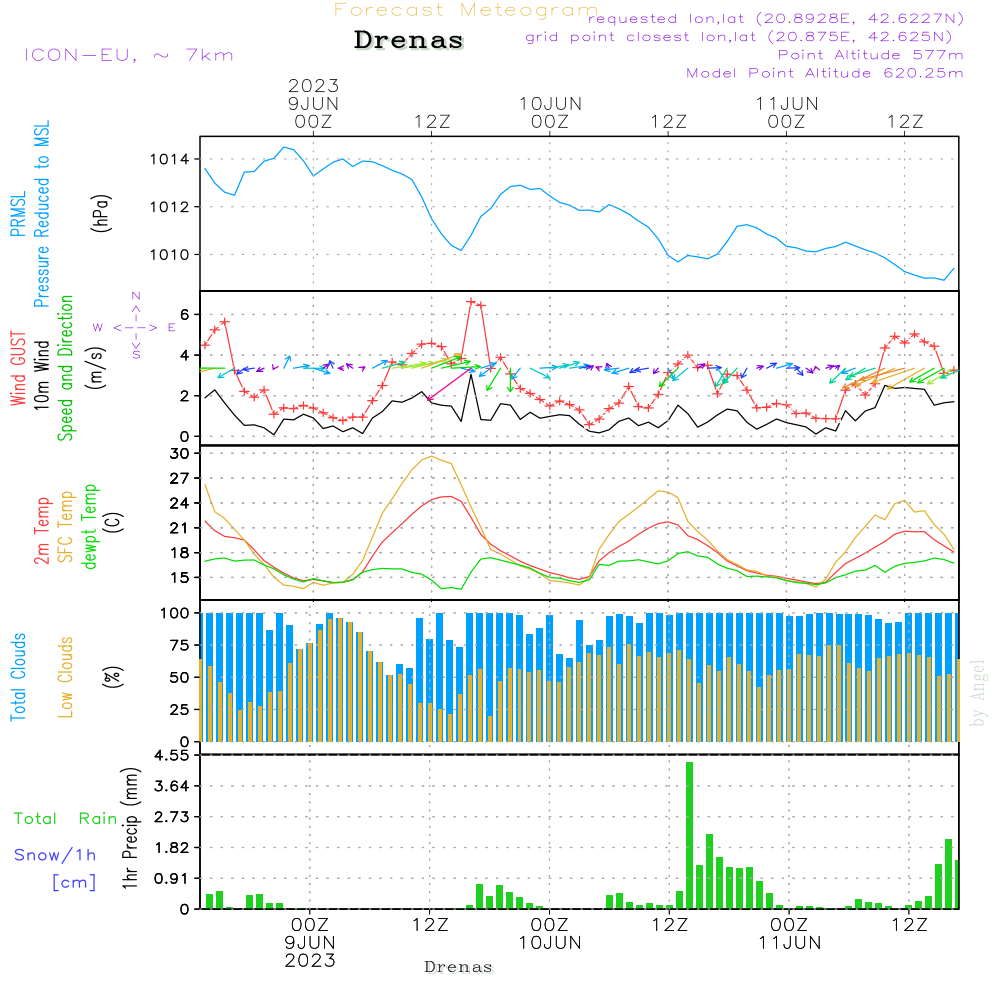Click the cloud cover tick value 75
The width and height of the screenshot is (1000, 1000).
[x=180, y=645]
